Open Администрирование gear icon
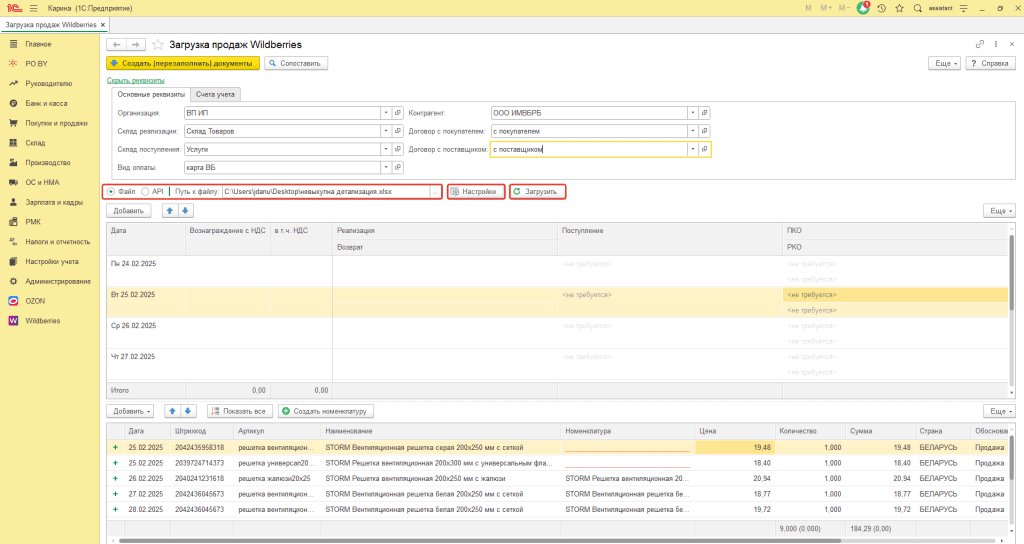The width and height of the screenshot is (1024, 544). point(13,281)
